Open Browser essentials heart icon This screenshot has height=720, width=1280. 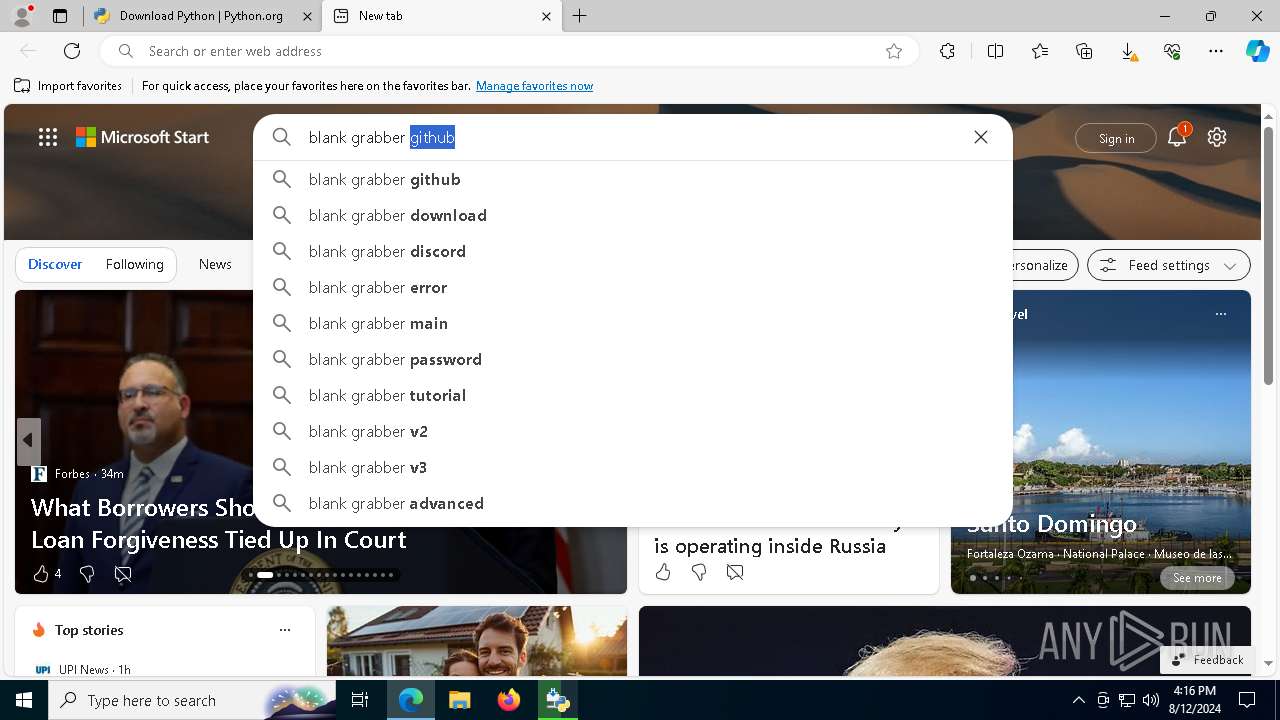click(x=1172, y=51)
